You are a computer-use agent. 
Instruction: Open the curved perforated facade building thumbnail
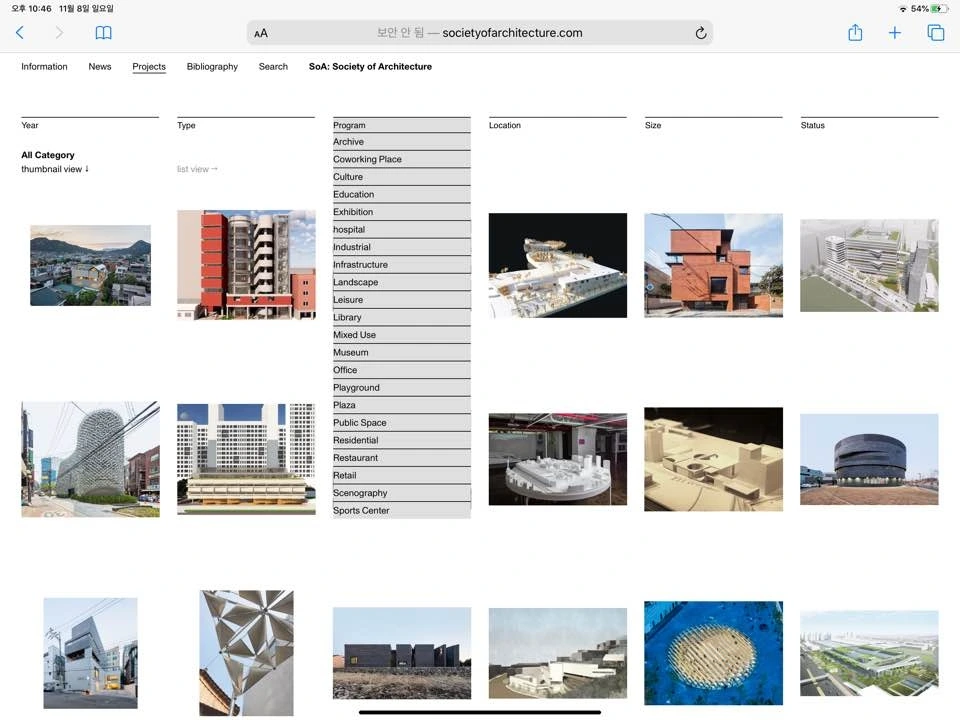[90, 459]
